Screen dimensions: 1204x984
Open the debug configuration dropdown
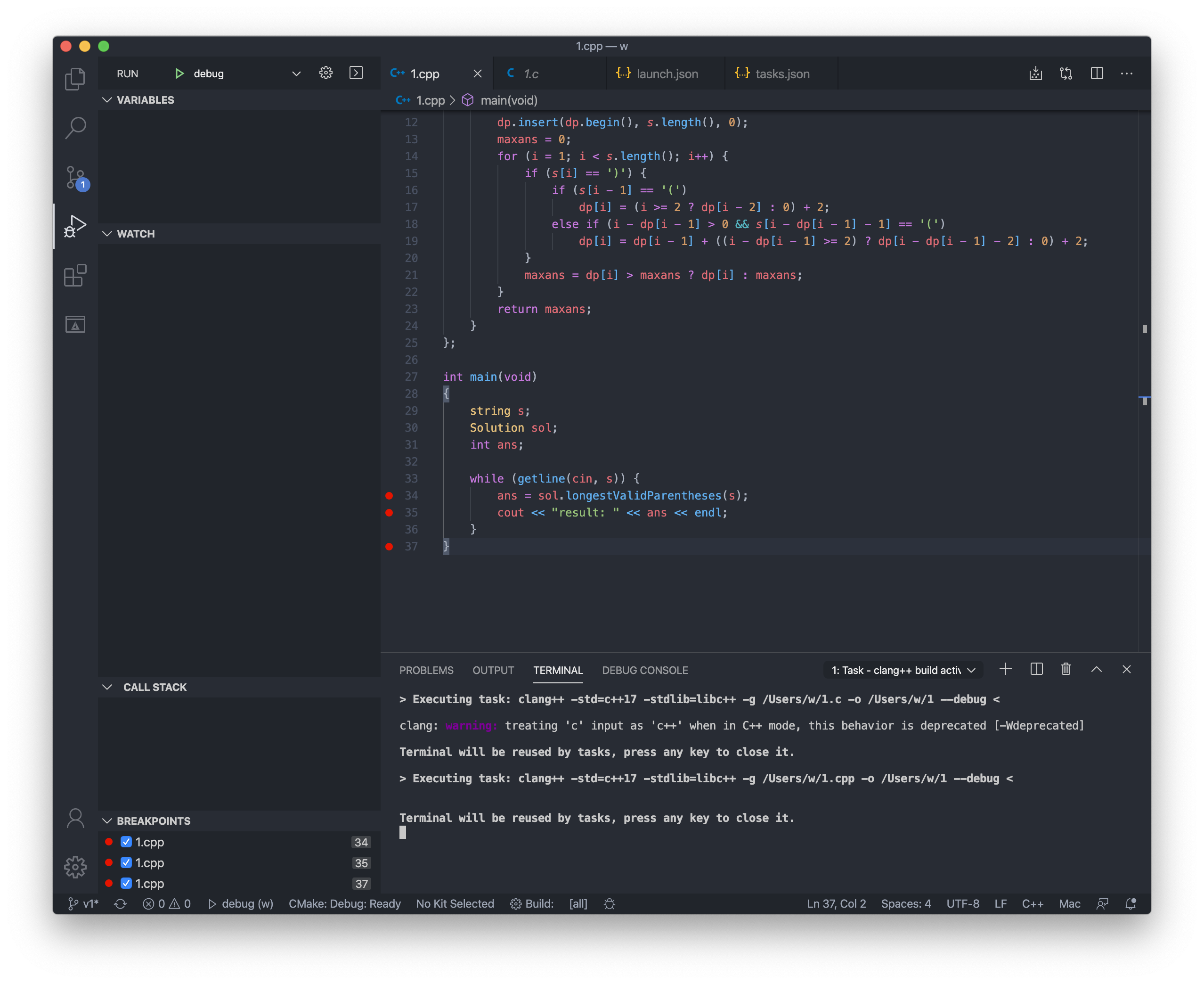click(296, 74)
